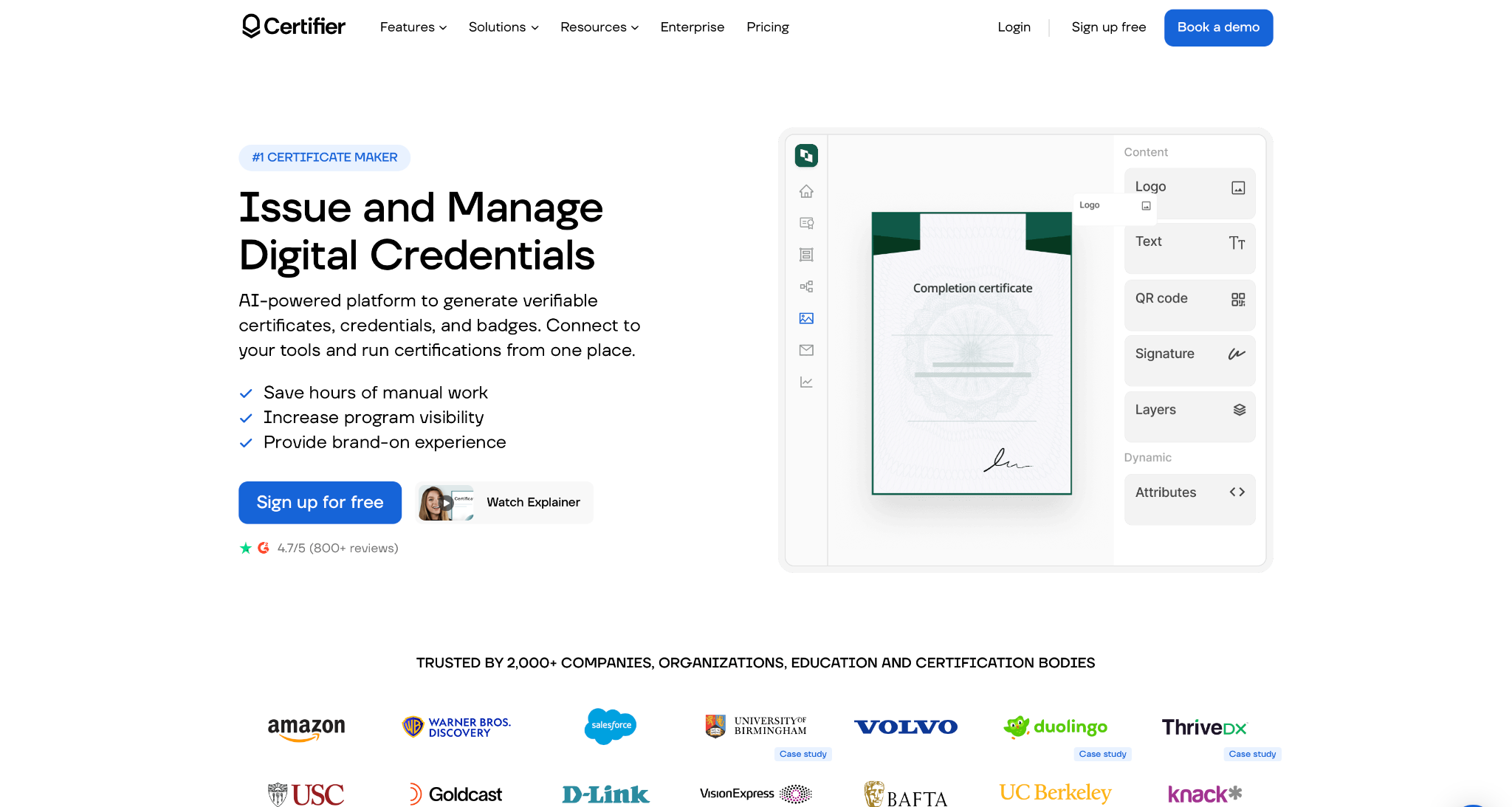
Task: Click the image icon on the Logo card
Action: tap(1238, 188)
